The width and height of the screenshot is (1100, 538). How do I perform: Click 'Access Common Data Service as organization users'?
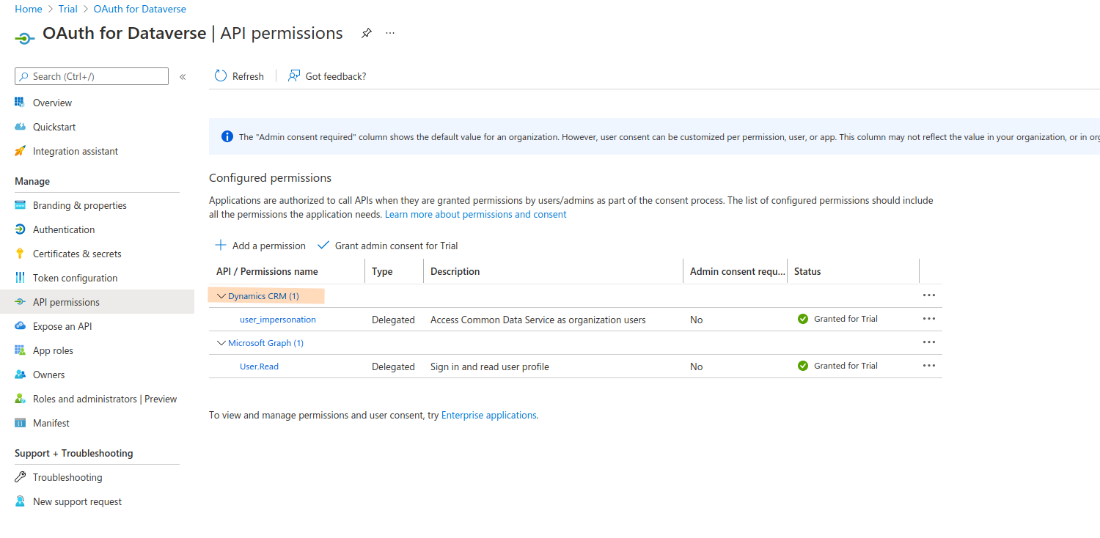(x=538, y=320)
